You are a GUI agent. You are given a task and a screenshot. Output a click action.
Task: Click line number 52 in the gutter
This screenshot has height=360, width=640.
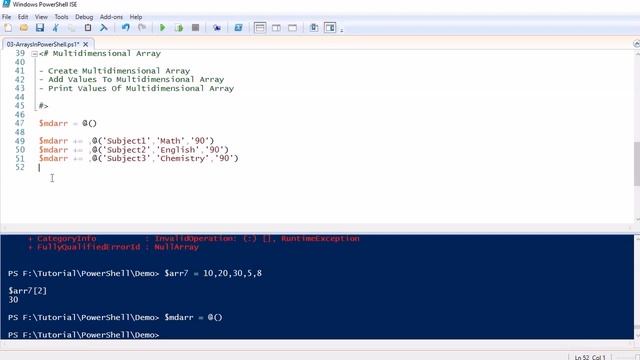[x=20, y=167]
